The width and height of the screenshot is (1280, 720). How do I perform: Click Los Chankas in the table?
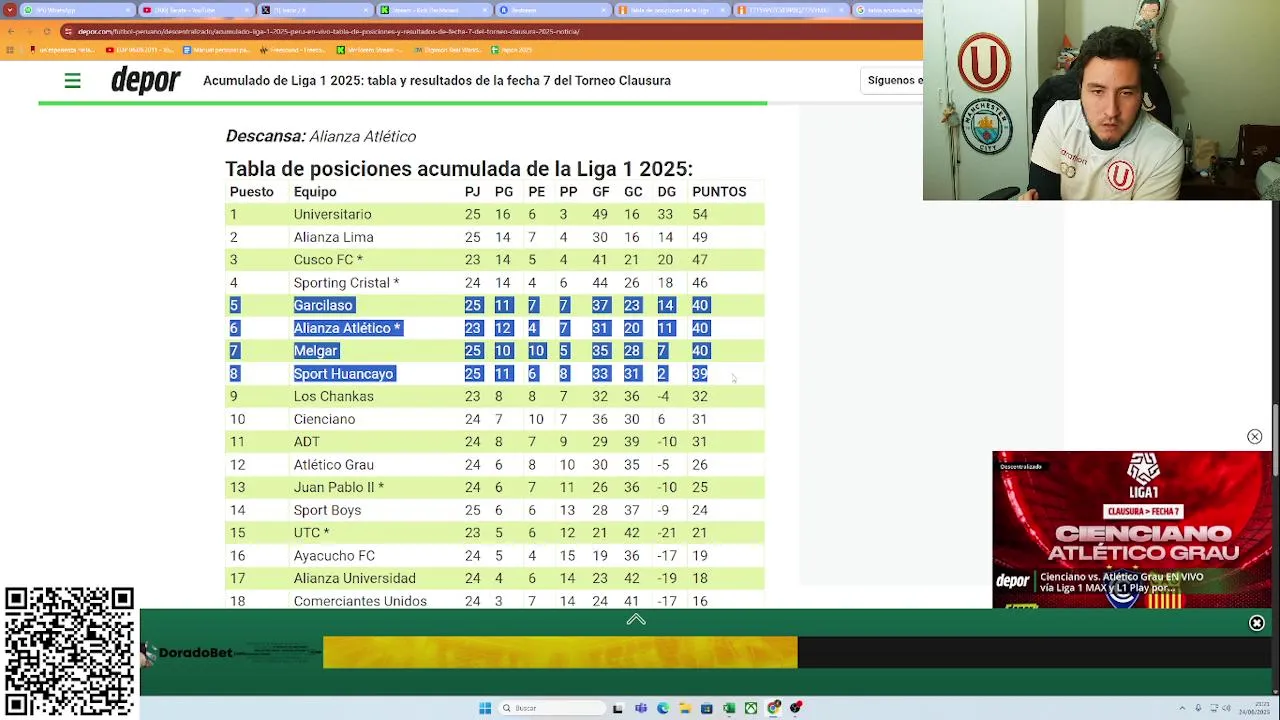[333, 396]
